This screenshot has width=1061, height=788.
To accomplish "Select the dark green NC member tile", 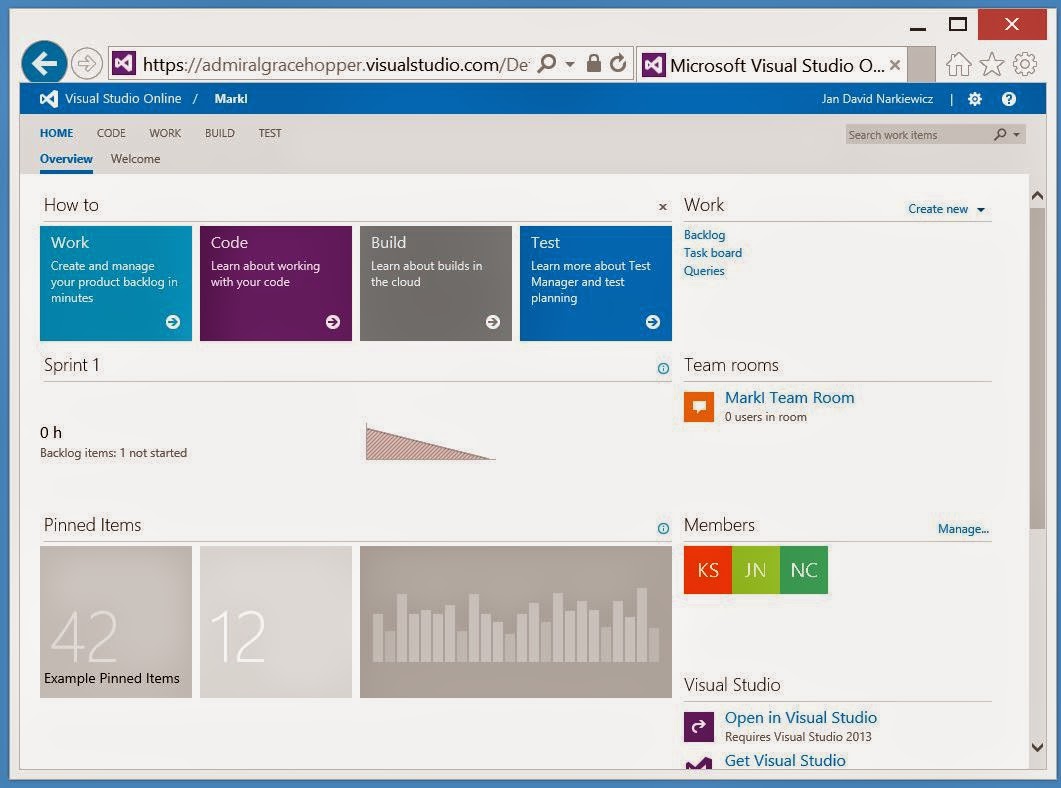I will (804, 570).
